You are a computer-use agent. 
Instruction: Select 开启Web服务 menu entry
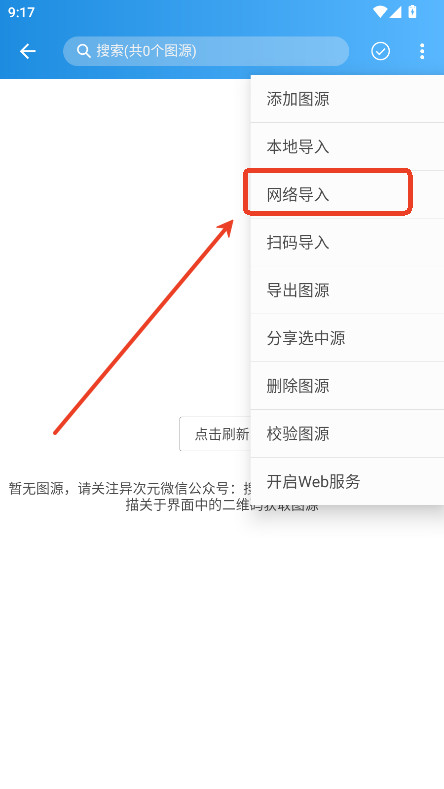click(347, 482)
